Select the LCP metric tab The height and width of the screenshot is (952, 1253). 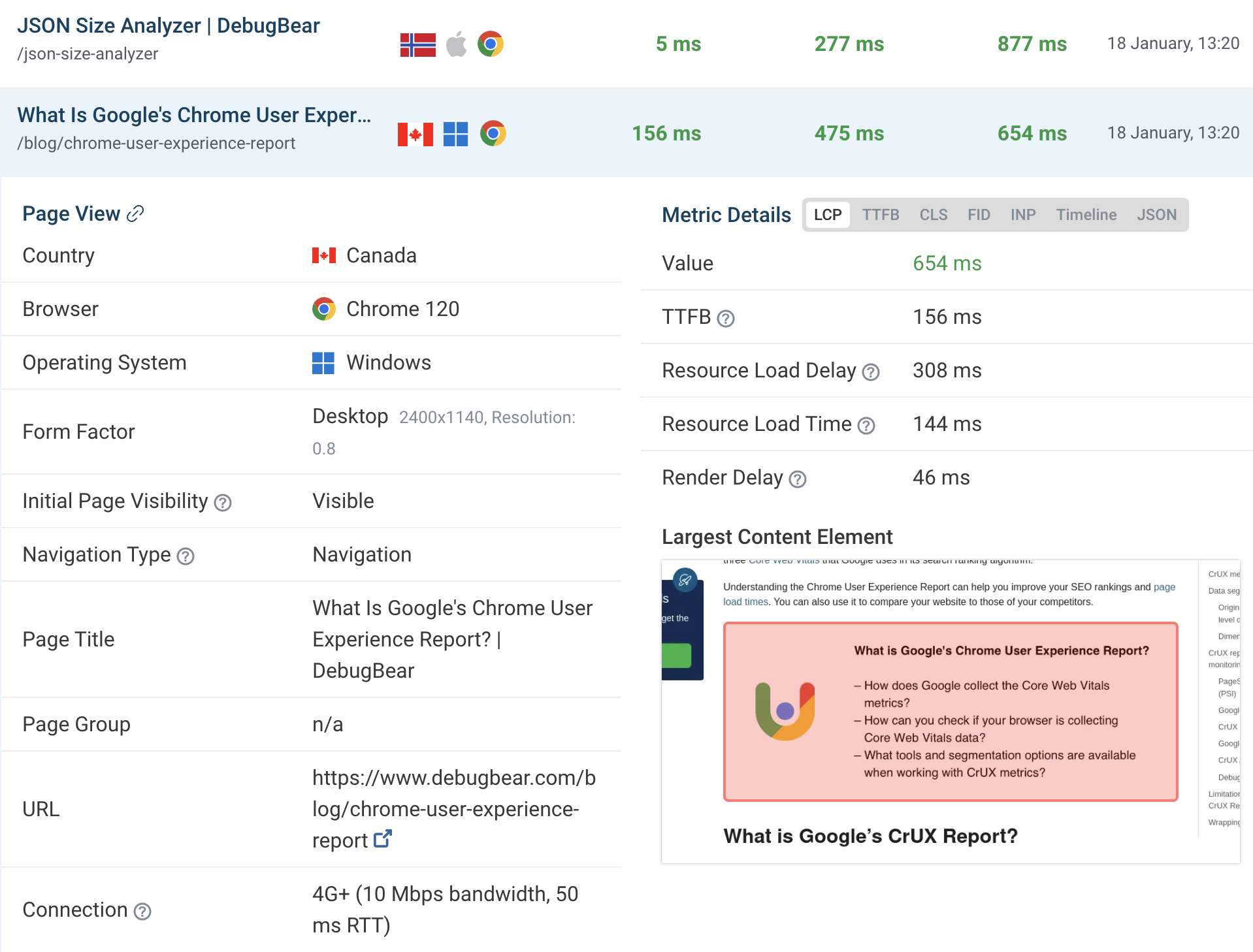pyautogui.click(x=828, y=215)
